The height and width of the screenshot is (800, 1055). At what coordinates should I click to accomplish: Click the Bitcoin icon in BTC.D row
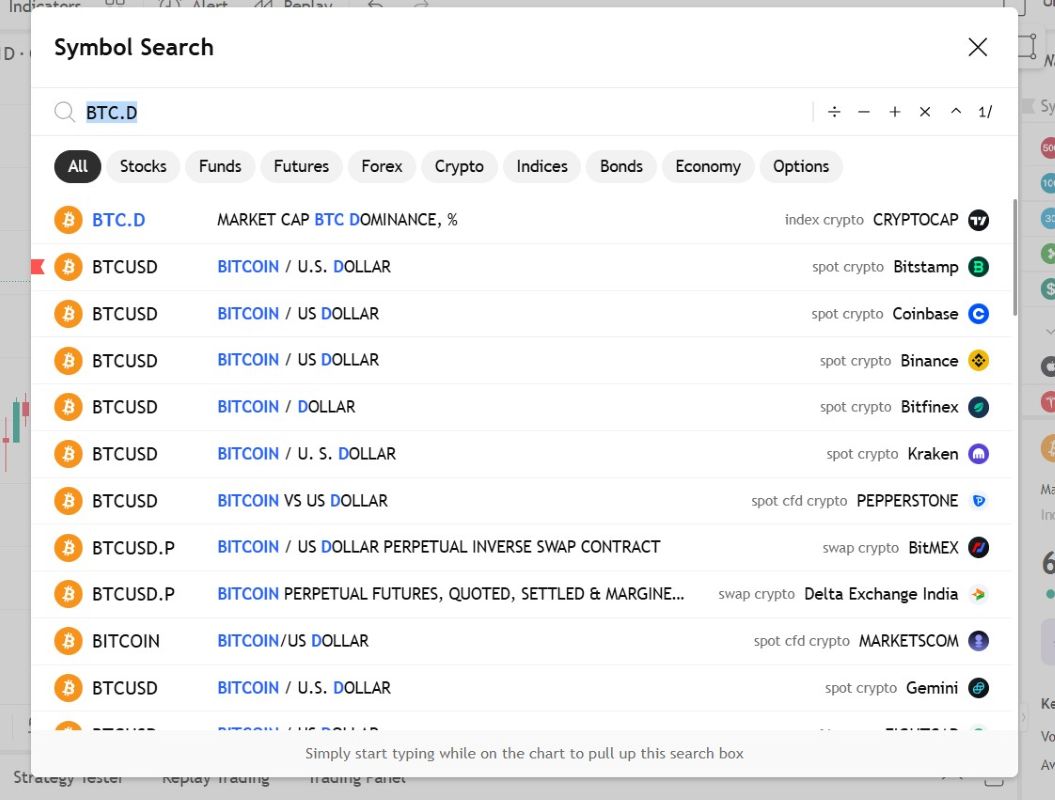point(68,220)
